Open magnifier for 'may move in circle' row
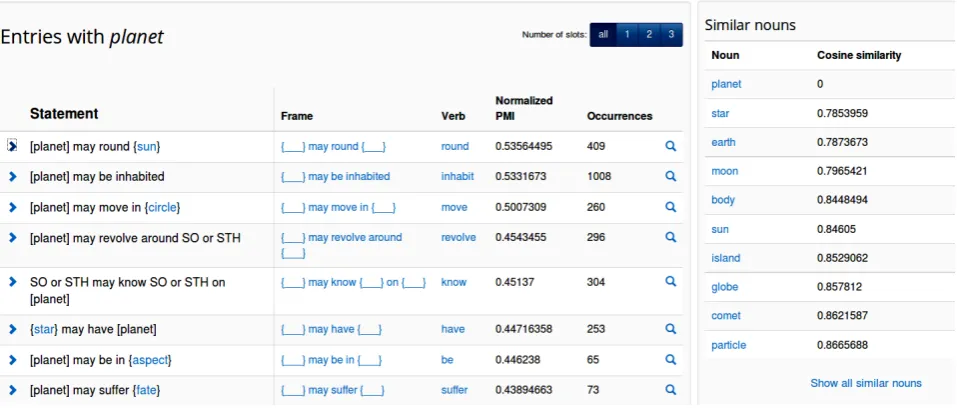 point(670,207)
